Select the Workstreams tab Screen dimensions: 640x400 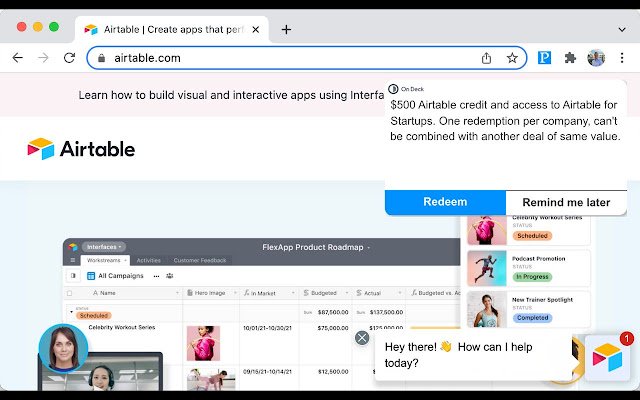pos(105,260)
